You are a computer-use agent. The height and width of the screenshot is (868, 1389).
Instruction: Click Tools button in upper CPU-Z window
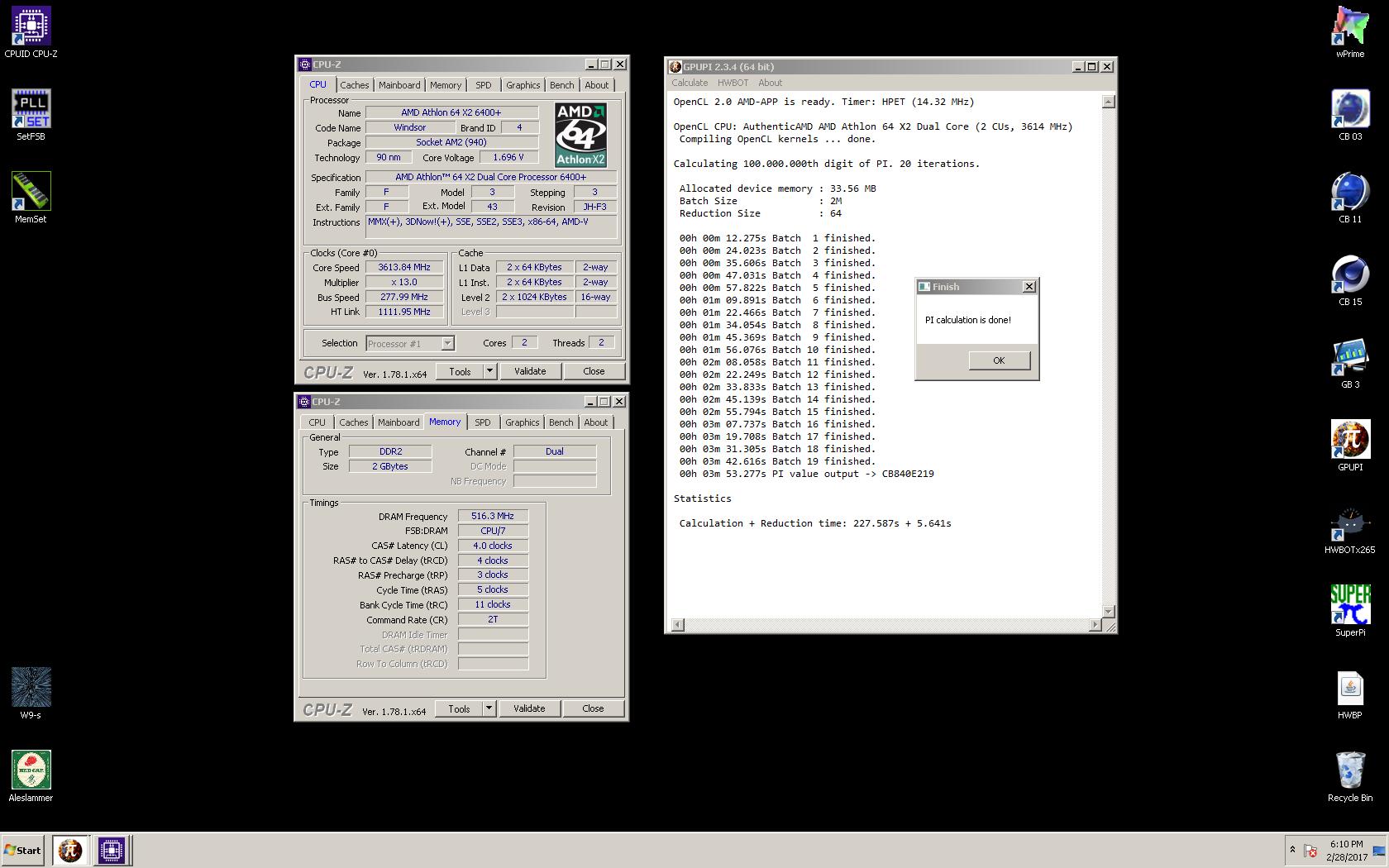[460, 371]
